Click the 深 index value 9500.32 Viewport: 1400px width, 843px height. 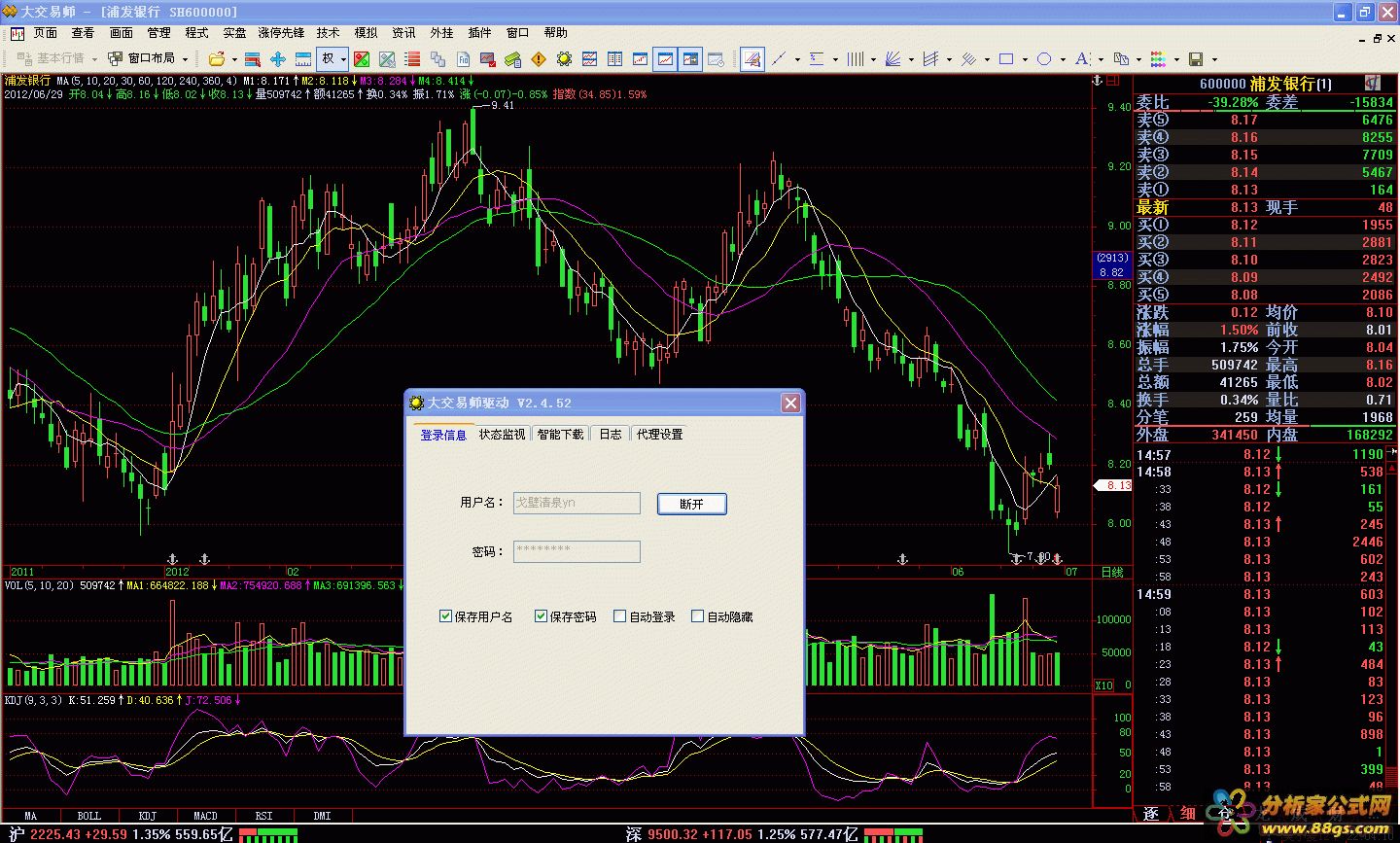click(673, 834)
